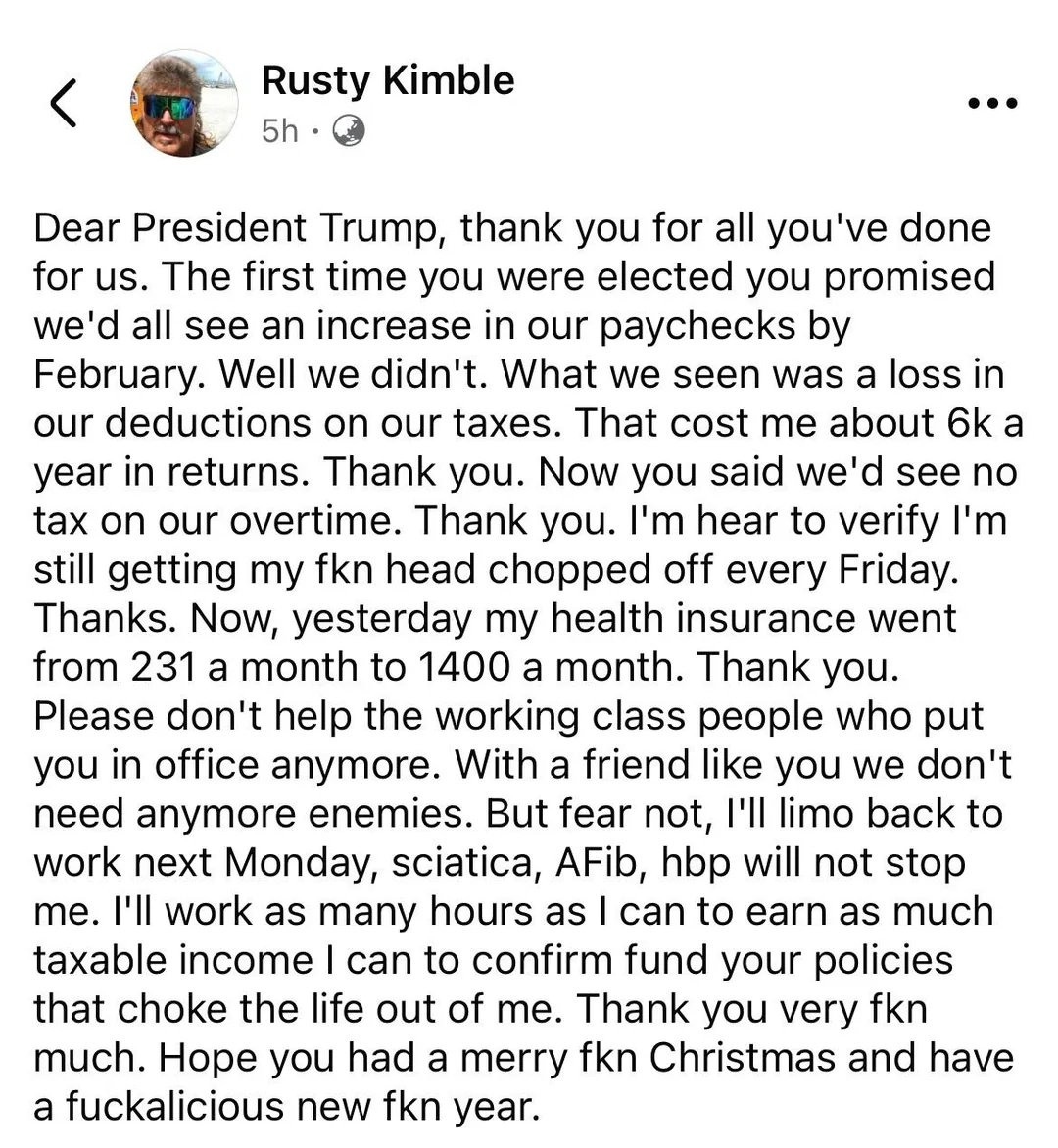Open the circular profile picture
Viewport: 1058px width, 1148px height.
click(184, 103)
